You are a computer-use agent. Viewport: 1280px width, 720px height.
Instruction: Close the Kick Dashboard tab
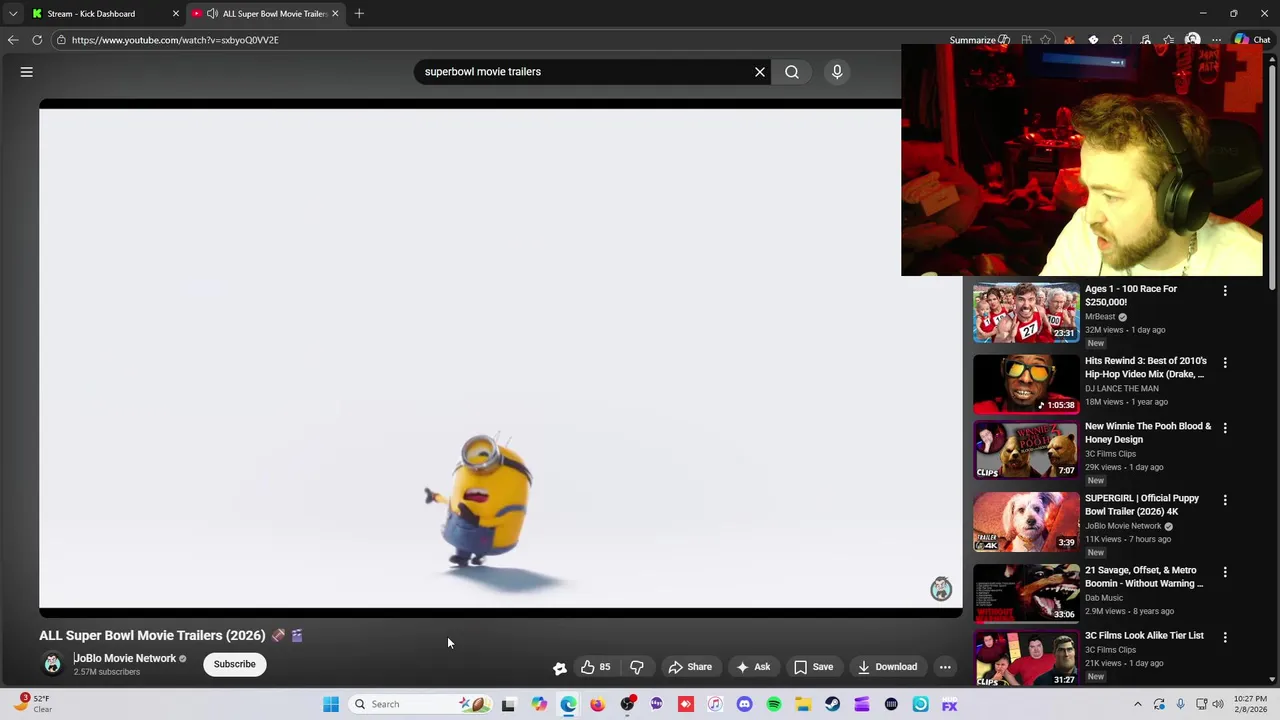[x=175, y=14]
